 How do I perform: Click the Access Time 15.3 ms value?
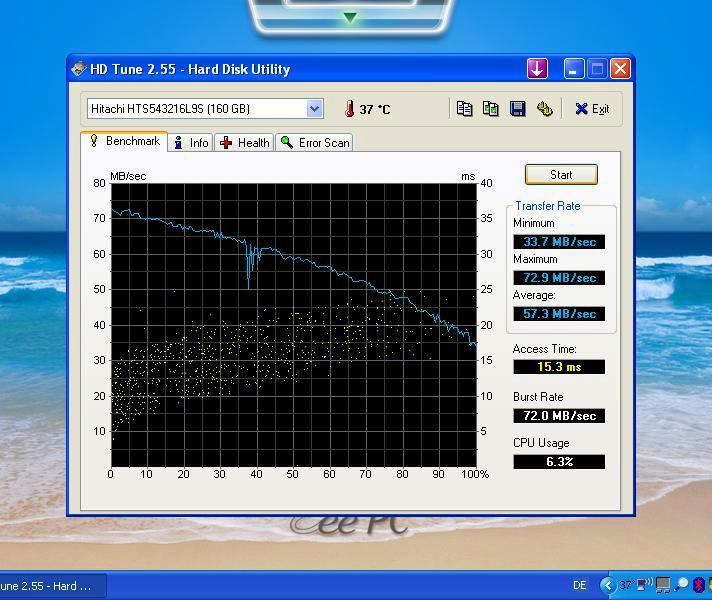(559, 367)
